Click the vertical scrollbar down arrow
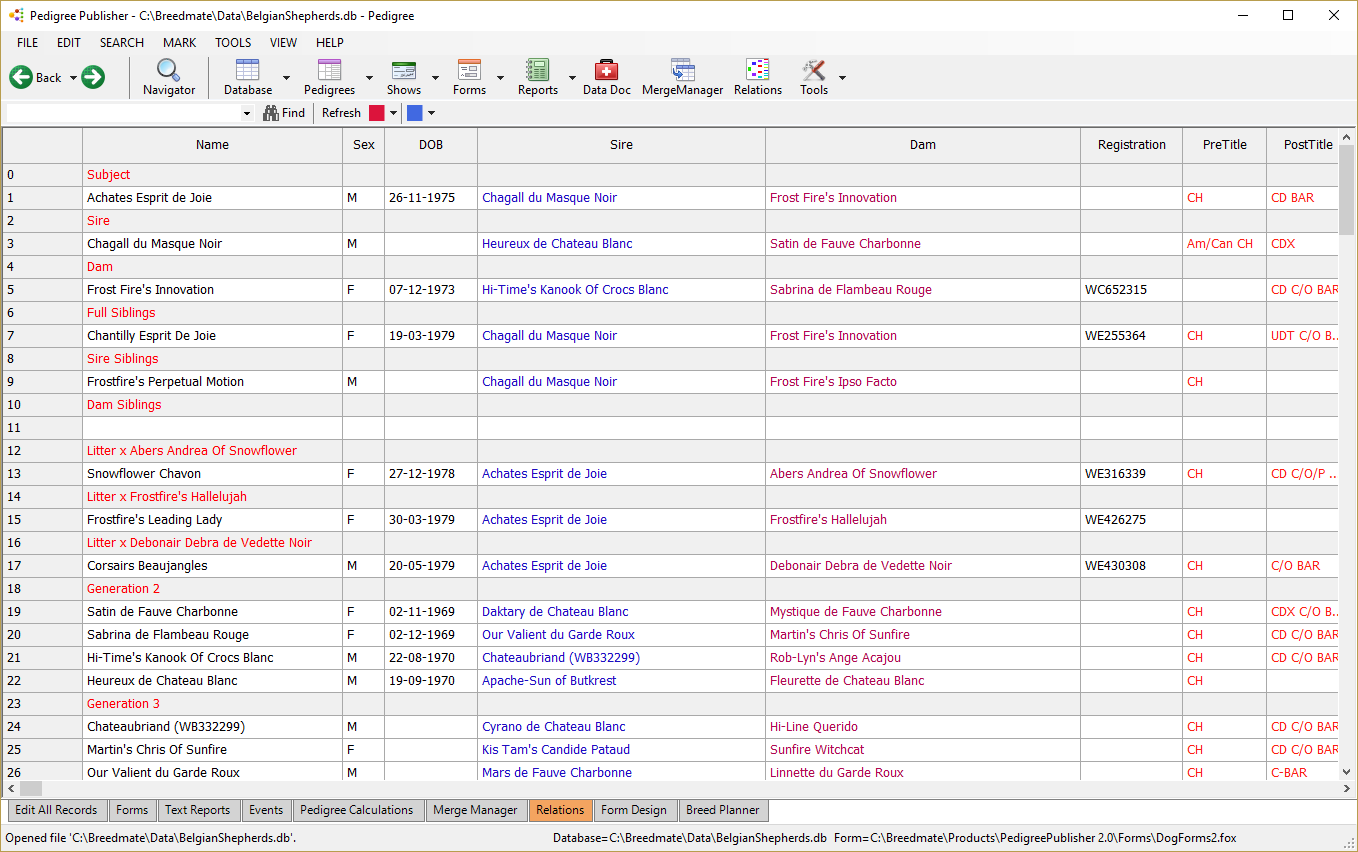This screenshot has width=1358, height=852. coord(1346,771)
